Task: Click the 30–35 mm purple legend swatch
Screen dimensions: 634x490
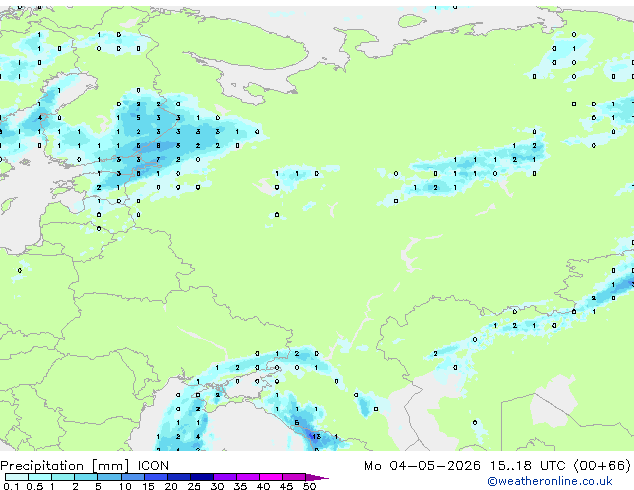Action: click(225, 477)
